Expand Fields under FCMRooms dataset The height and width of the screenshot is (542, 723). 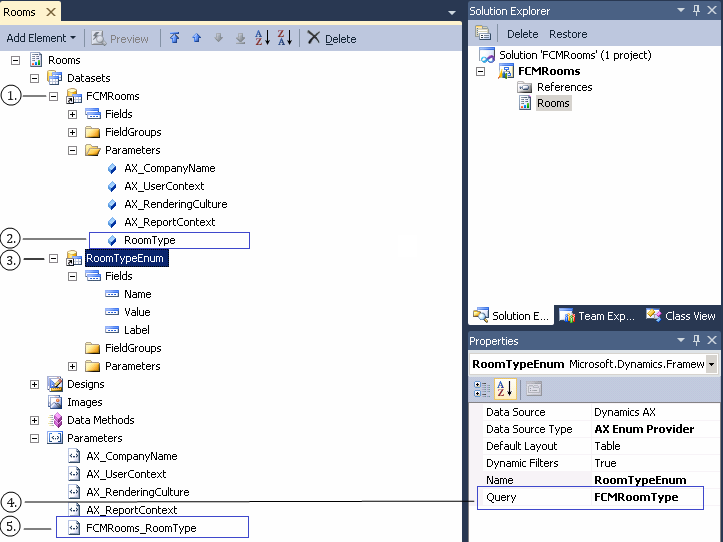pos(72,114)
